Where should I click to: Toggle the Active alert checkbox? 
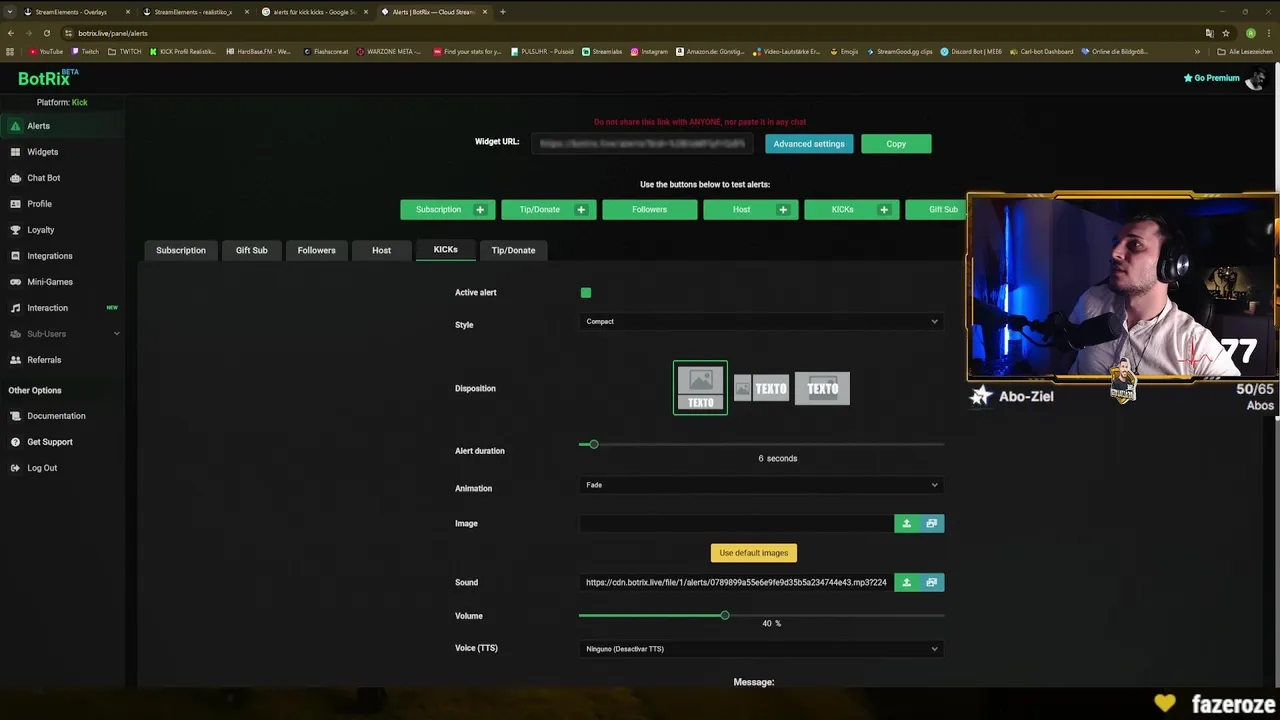click(586, 293)
